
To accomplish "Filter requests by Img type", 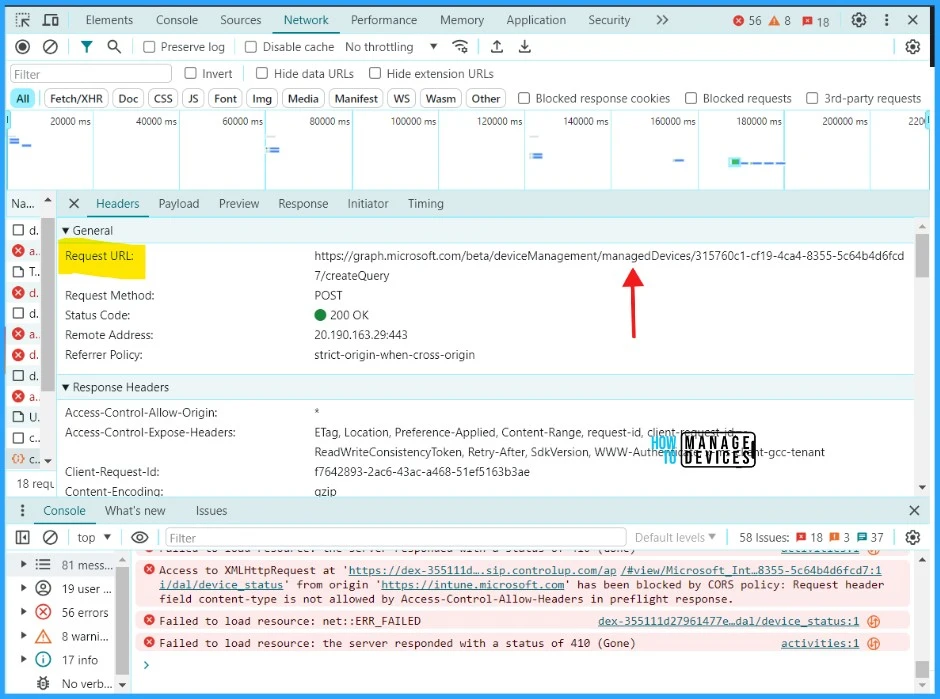I will (262, 98).
